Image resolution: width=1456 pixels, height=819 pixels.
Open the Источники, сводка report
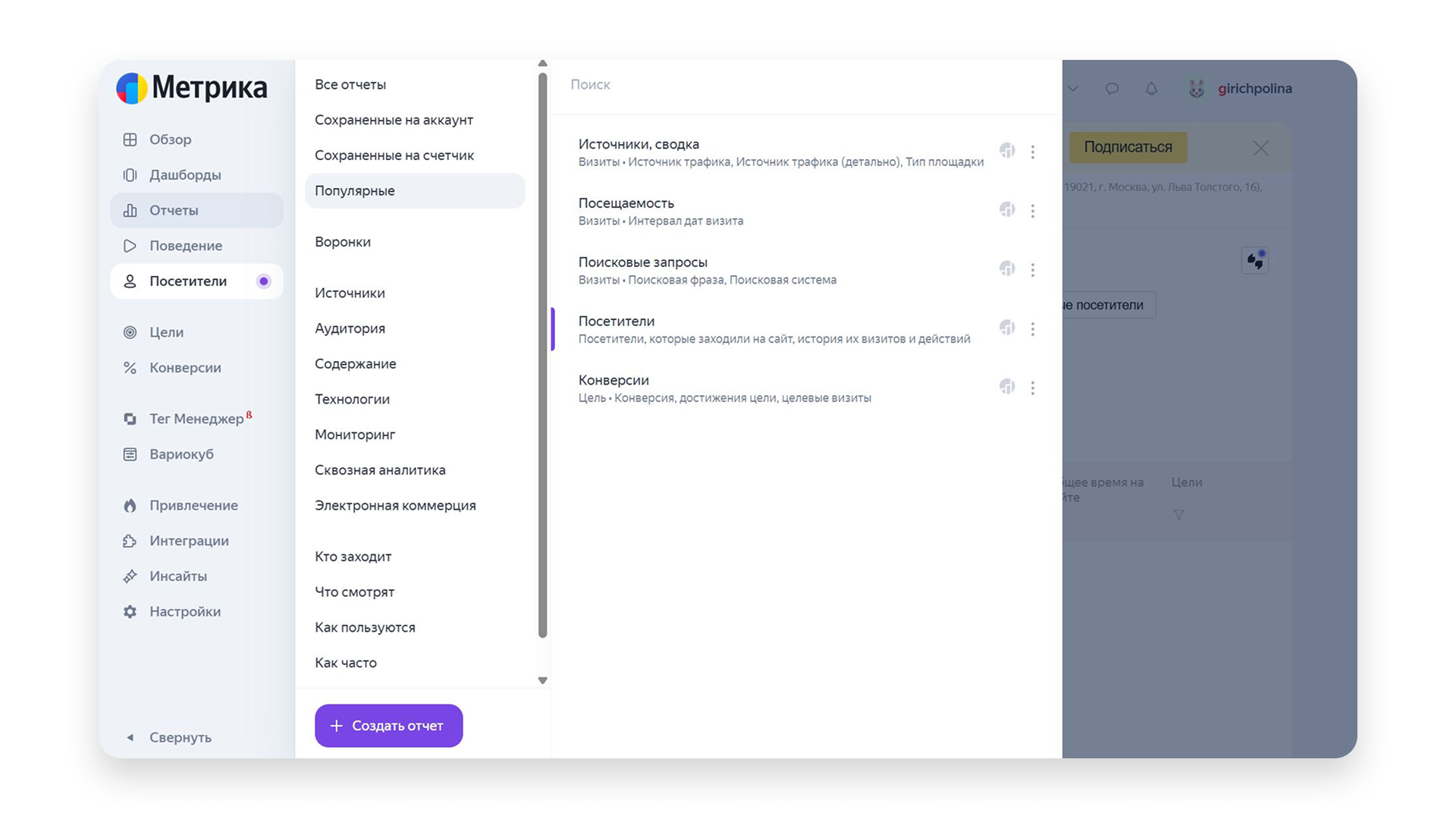coord(780,152)
